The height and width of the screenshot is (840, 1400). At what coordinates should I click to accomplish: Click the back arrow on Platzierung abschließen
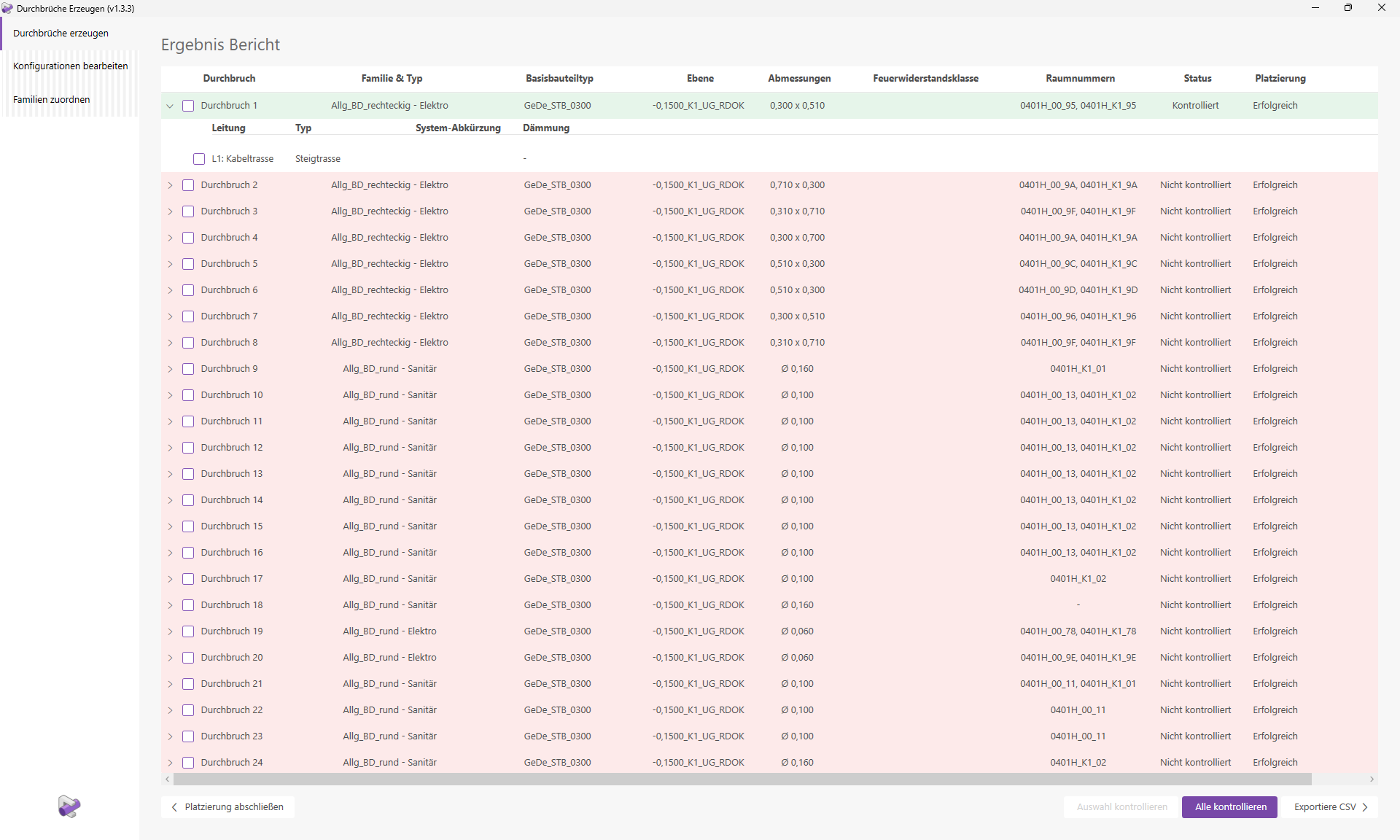click(x=174, y=807)
